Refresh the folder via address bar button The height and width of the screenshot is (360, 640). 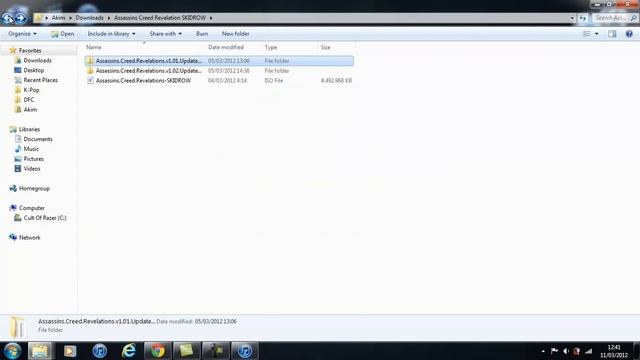(582, 18)
